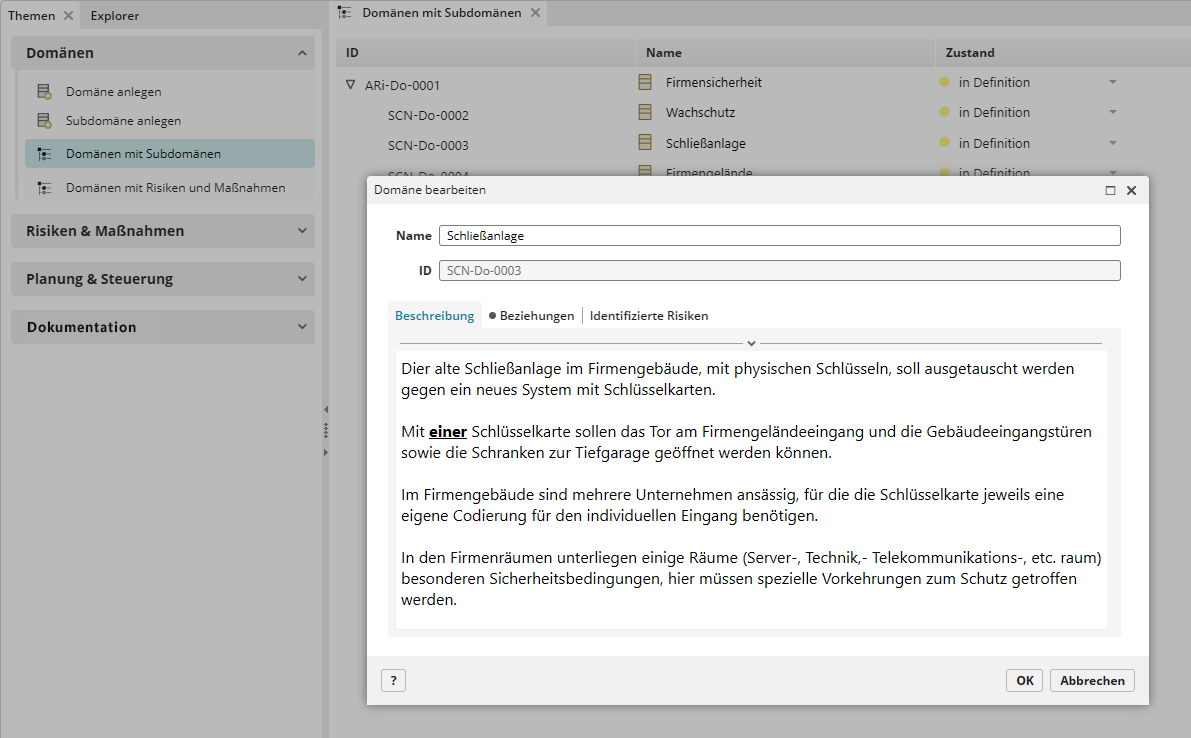Click the icon on Domänen mit Subdomänen tab

[x=345, y=13]
